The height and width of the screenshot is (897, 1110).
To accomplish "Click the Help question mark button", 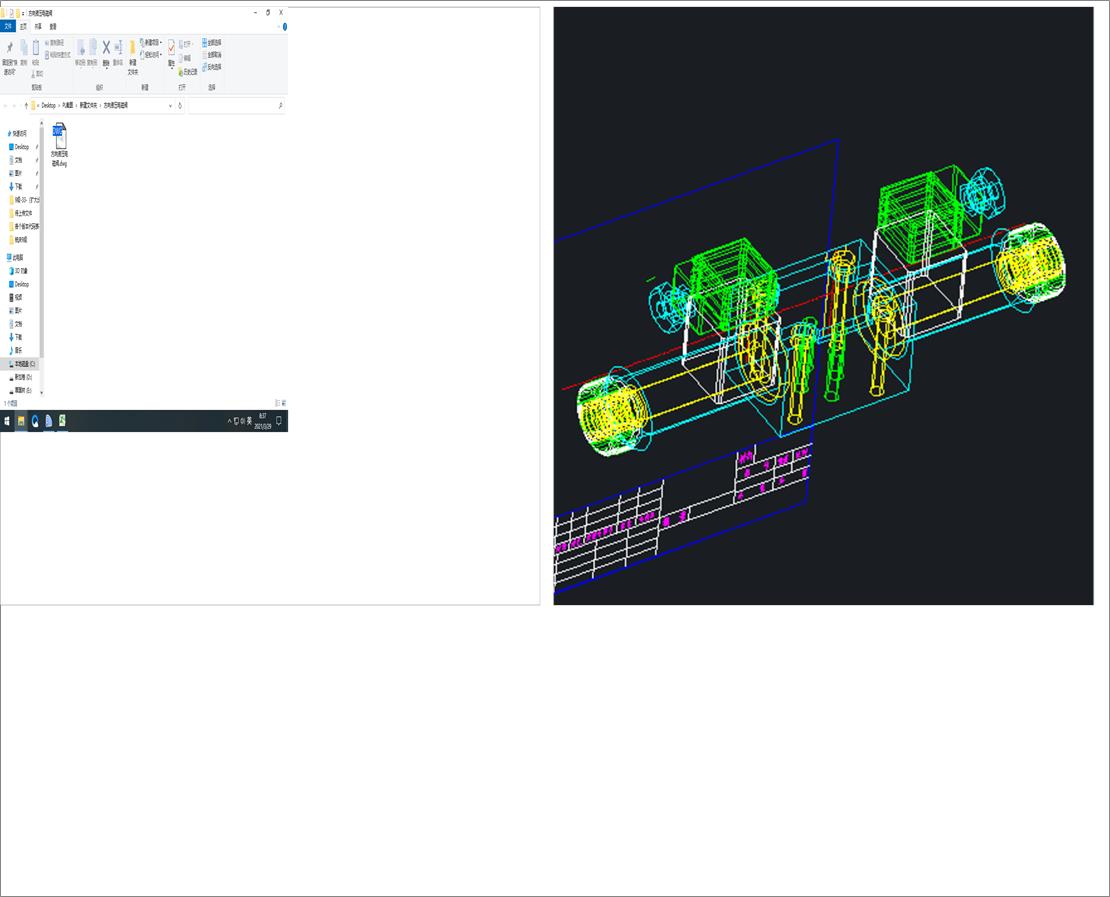I will point(285,26).
